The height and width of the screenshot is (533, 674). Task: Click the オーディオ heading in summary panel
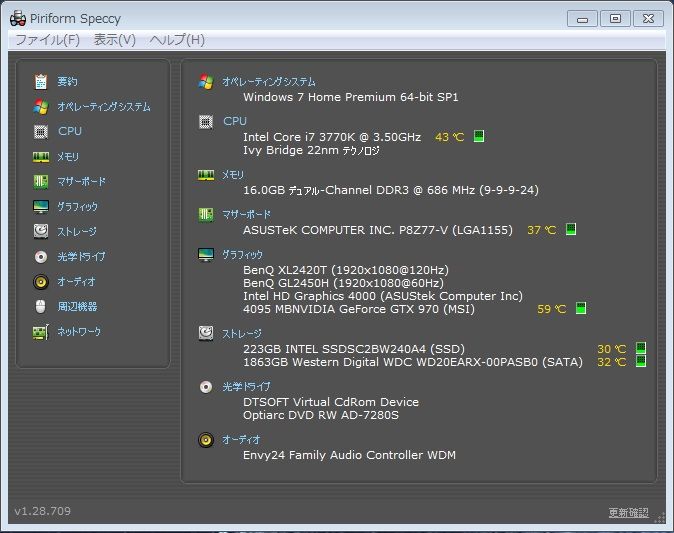[x=241, y=440]
